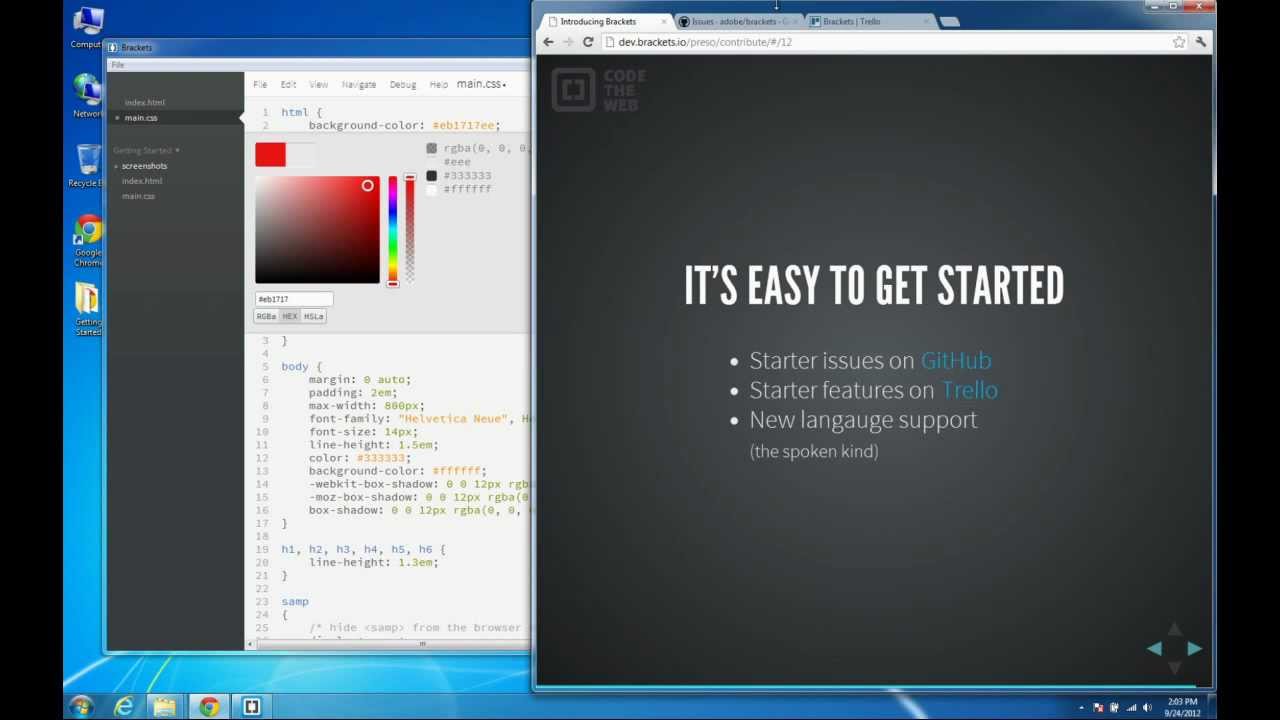Open index.html in the Getting Started project tree
Viewport: 1280px width, 720px height.
142,181
